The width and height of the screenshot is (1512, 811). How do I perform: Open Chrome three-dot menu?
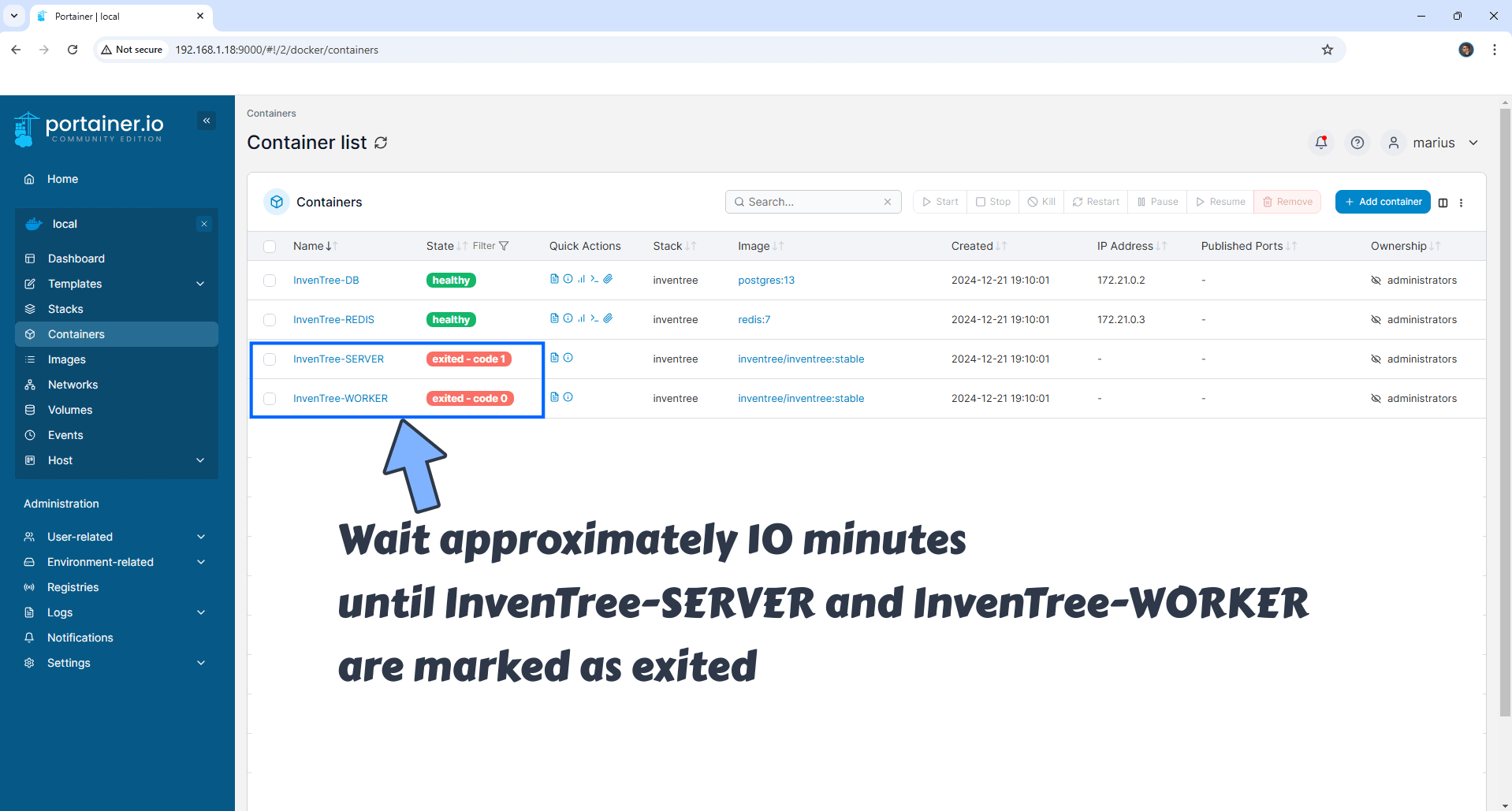[1495, 50]
